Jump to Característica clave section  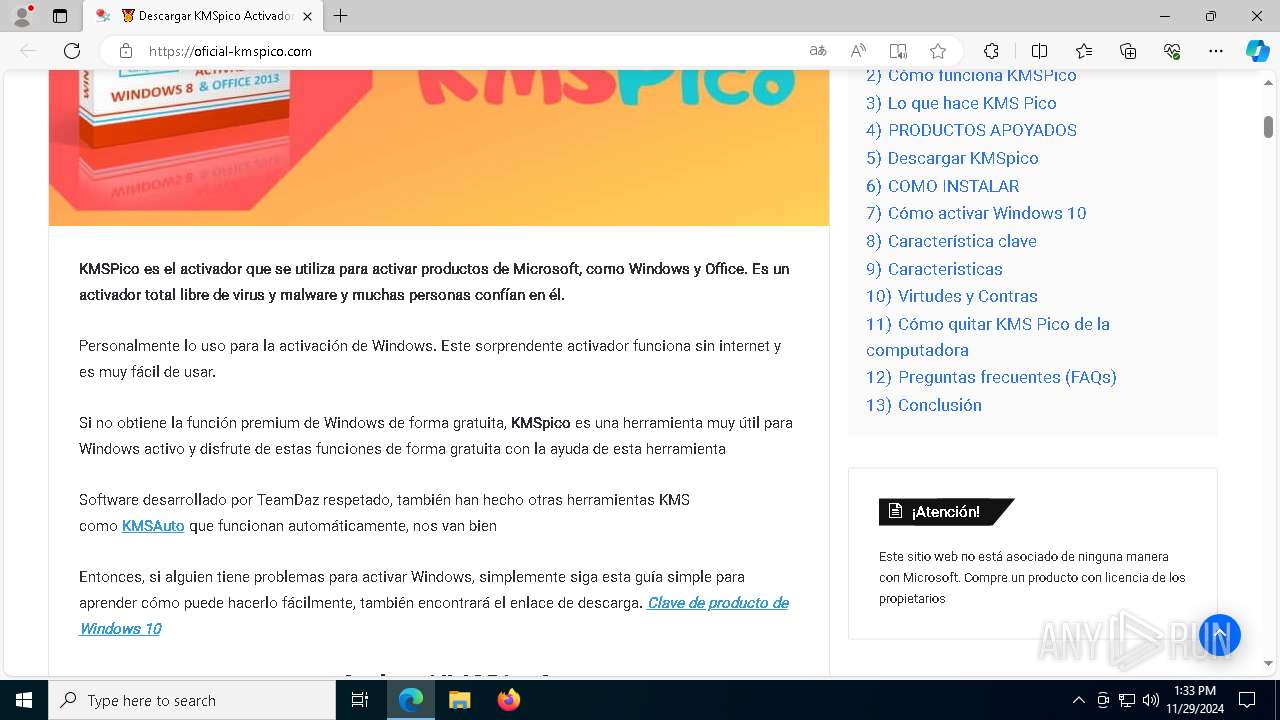951,241
